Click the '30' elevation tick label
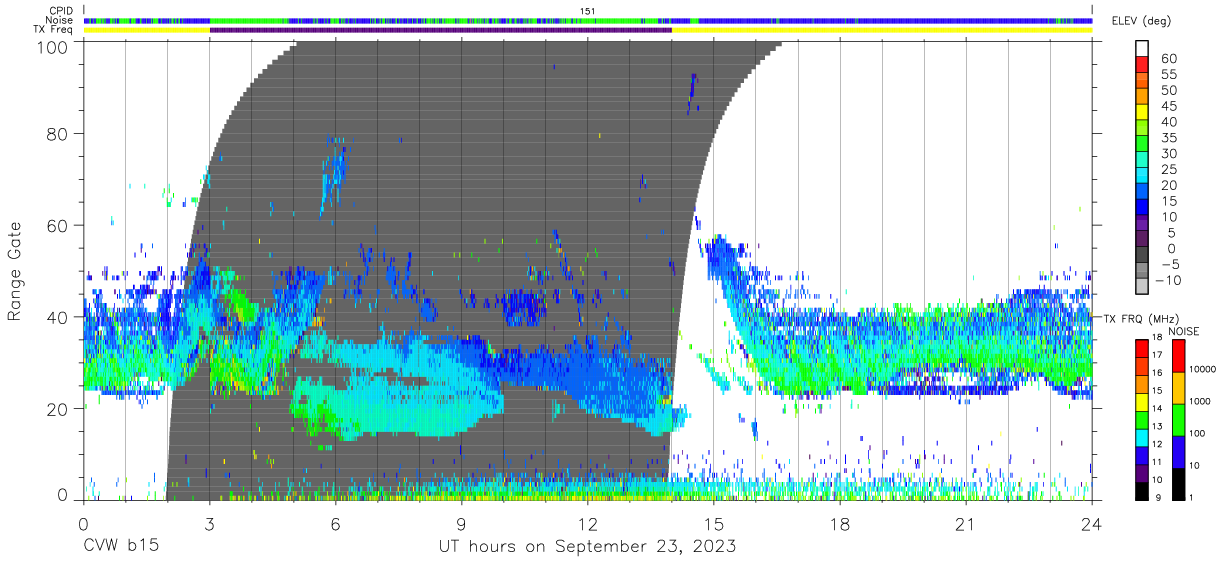Viewport: 1228px width, 567px height. [1171, 153]
